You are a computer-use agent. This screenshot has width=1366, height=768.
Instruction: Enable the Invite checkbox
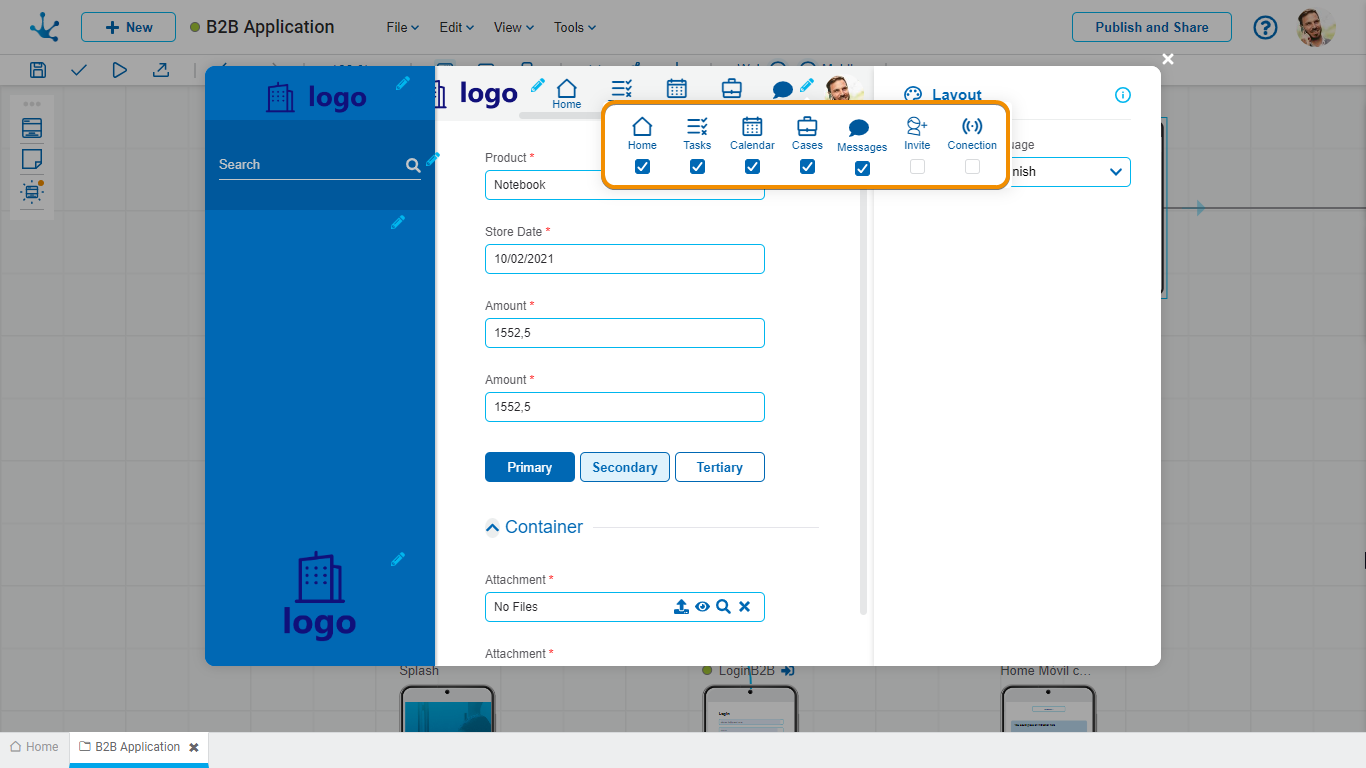point(917,167)
